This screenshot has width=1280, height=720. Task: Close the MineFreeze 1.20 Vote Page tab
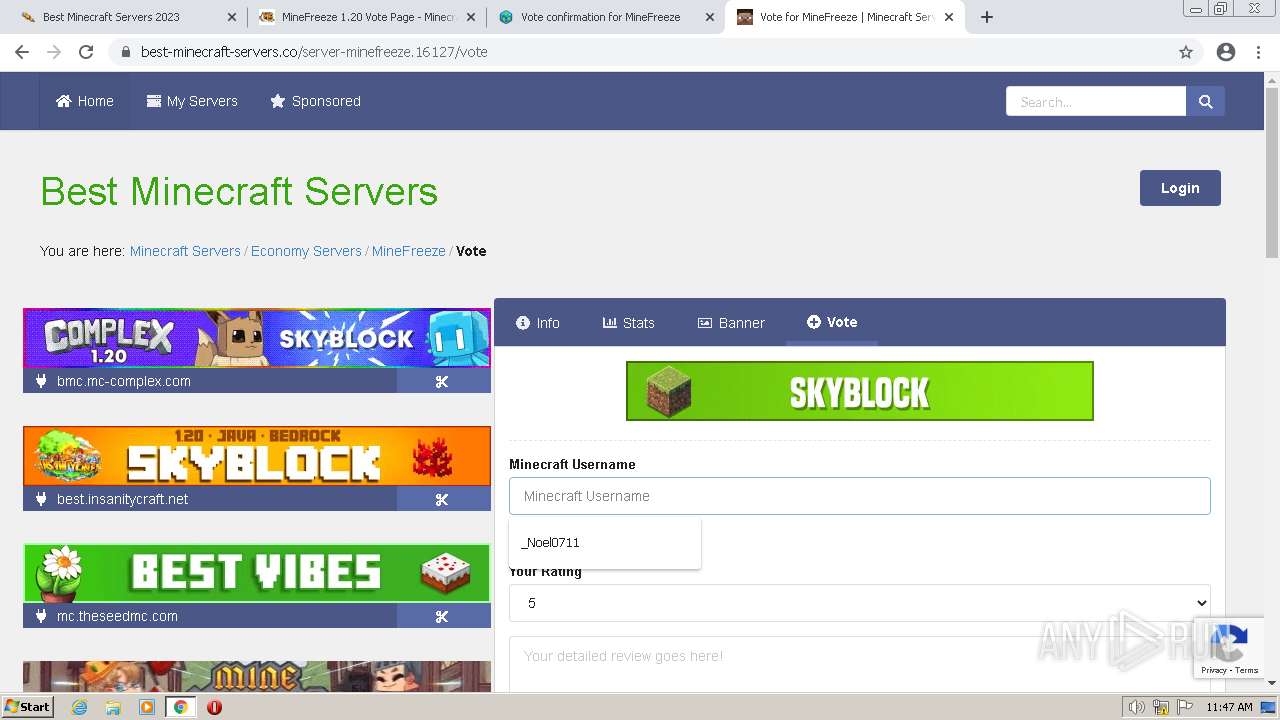(x=471, y=17)
